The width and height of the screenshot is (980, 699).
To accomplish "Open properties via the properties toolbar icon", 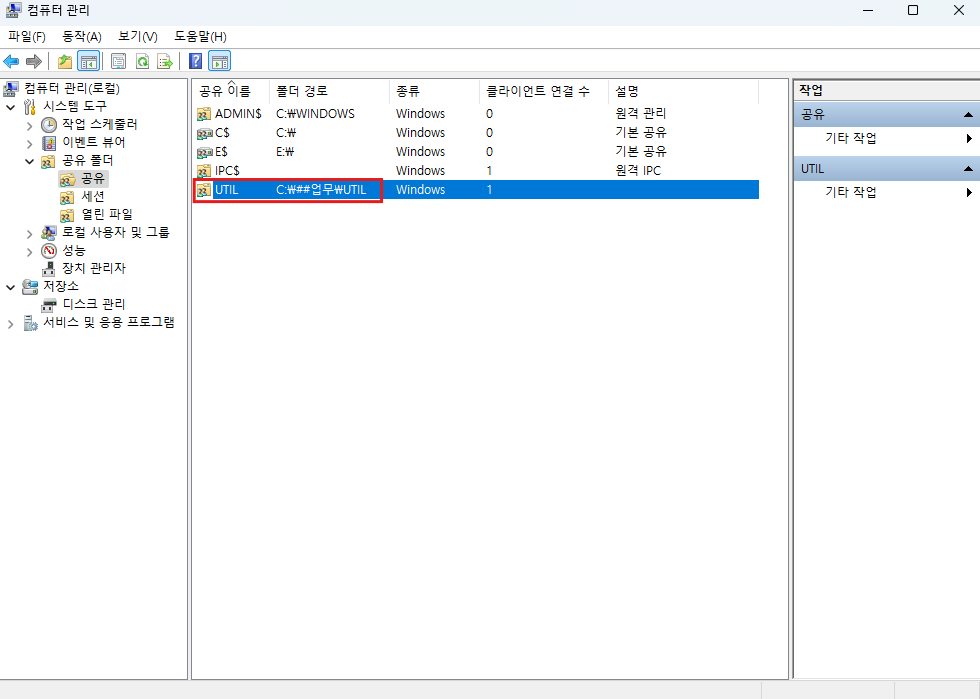I will pyautogui.click(x=117, y=61).
